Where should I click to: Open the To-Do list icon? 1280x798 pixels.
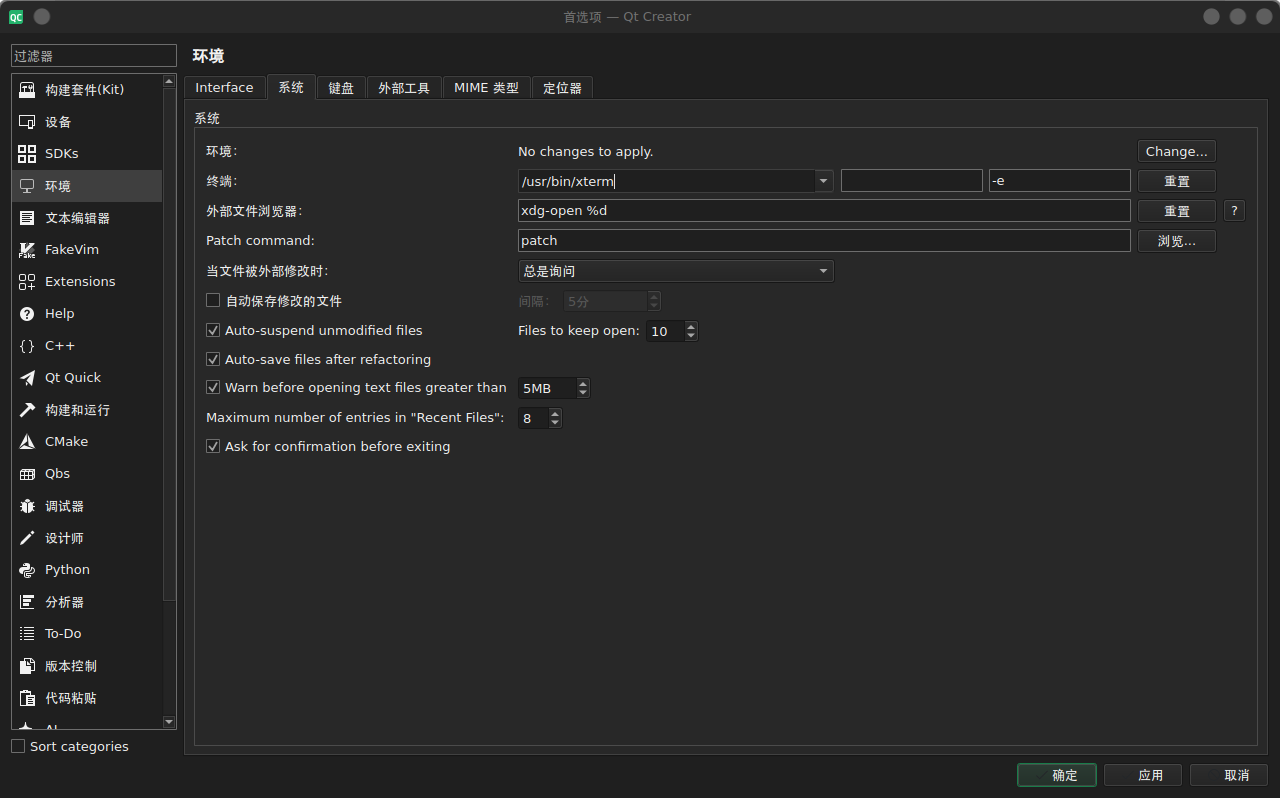27,634
